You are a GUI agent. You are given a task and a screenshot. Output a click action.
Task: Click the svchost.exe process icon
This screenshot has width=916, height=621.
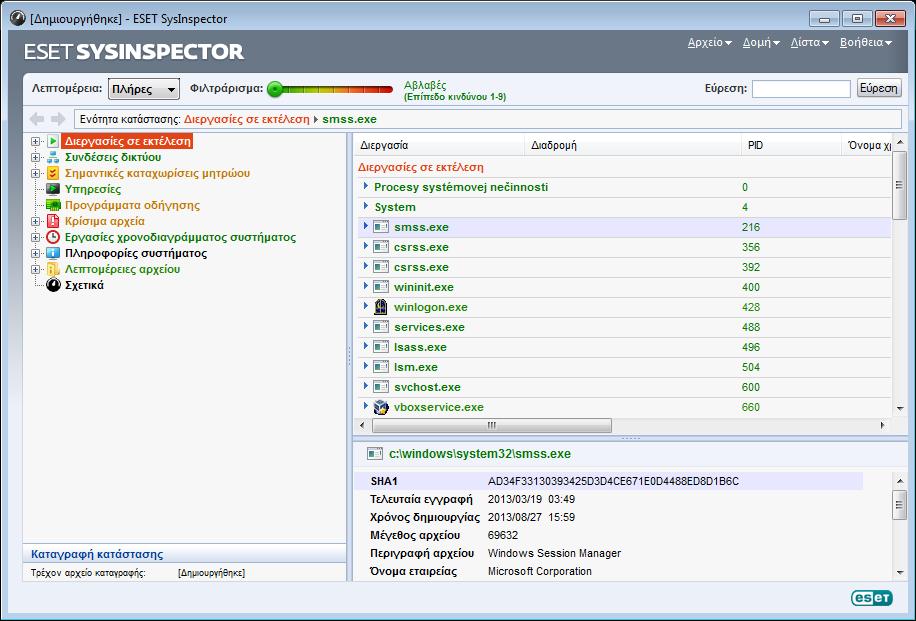click(381, 387)
